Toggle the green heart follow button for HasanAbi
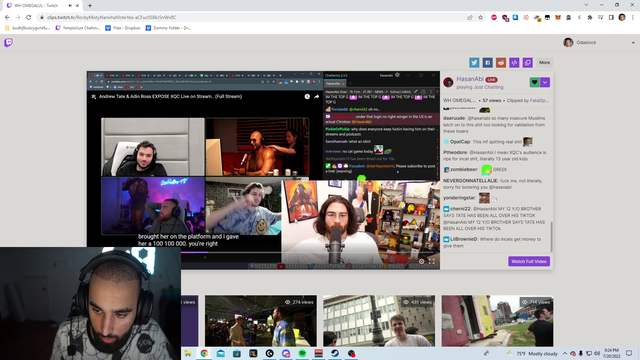640x360 pixels. point(534,82)
